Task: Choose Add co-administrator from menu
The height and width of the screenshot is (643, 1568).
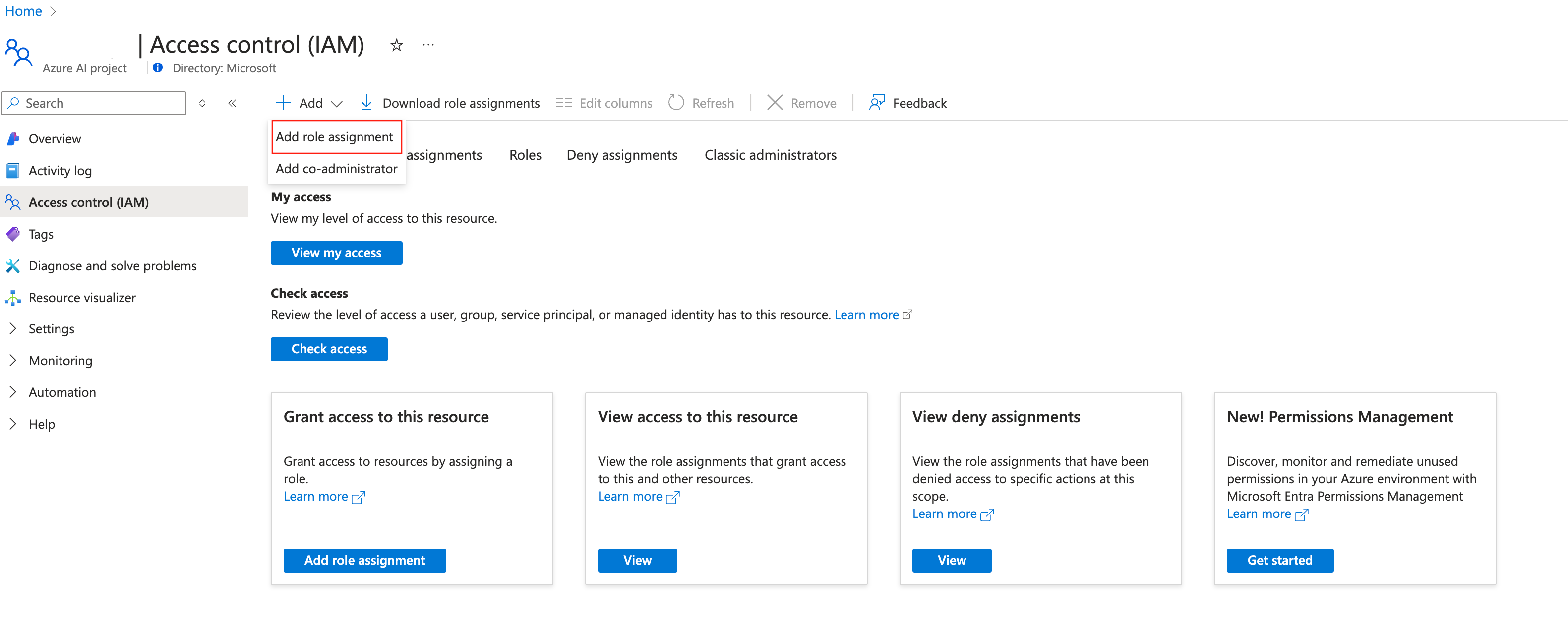Action: (336, 169)
